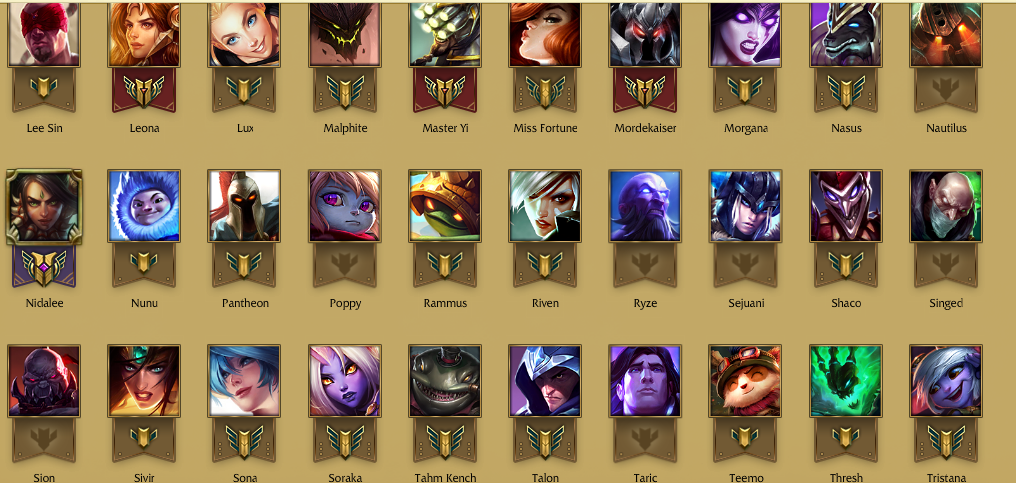This screenshot has width=1016, height=483.
Task: Click the Sejuani name label
Action: (746, 303)
